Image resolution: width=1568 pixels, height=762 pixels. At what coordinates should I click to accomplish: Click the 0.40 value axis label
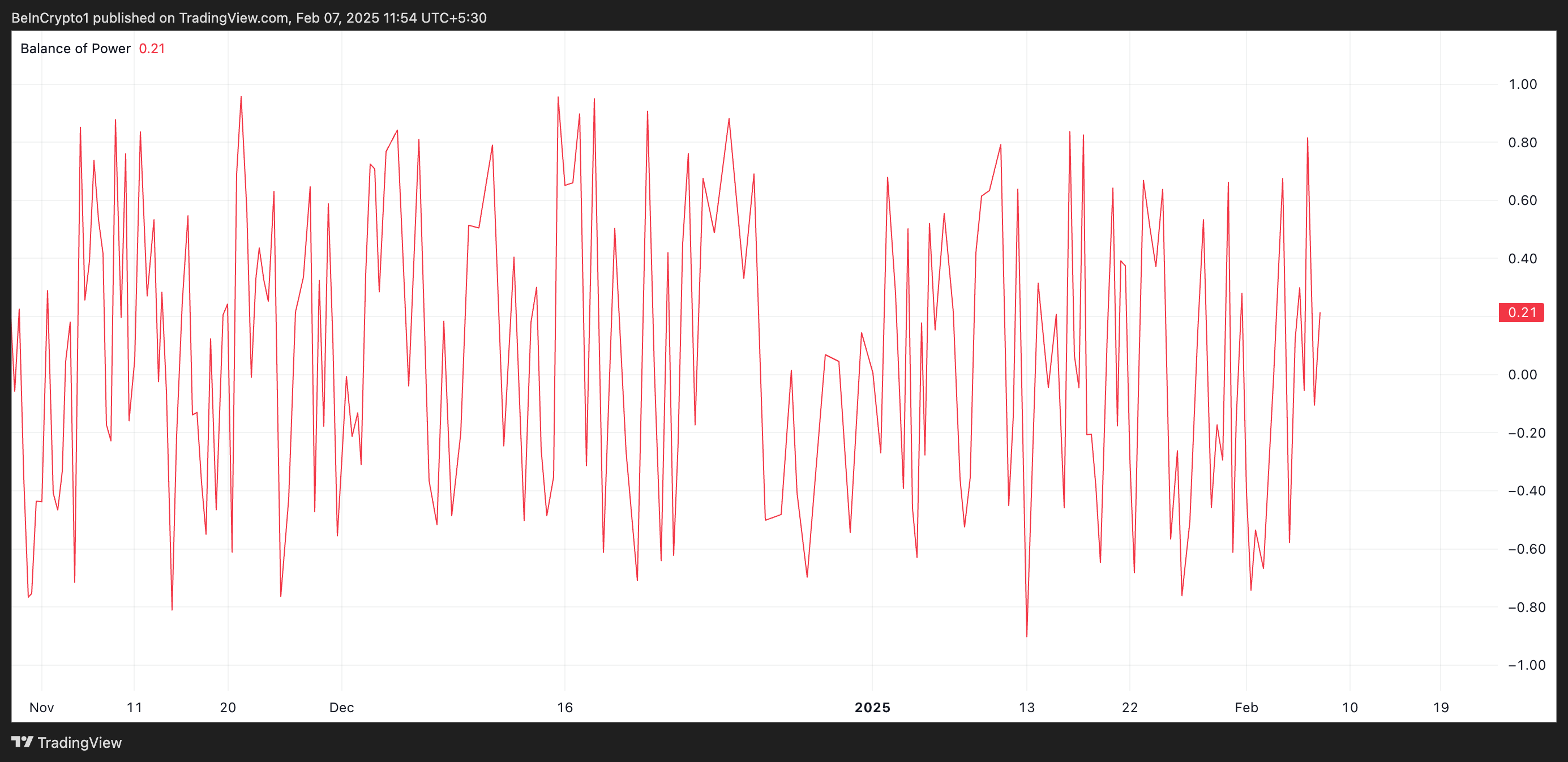(1522, 259)
